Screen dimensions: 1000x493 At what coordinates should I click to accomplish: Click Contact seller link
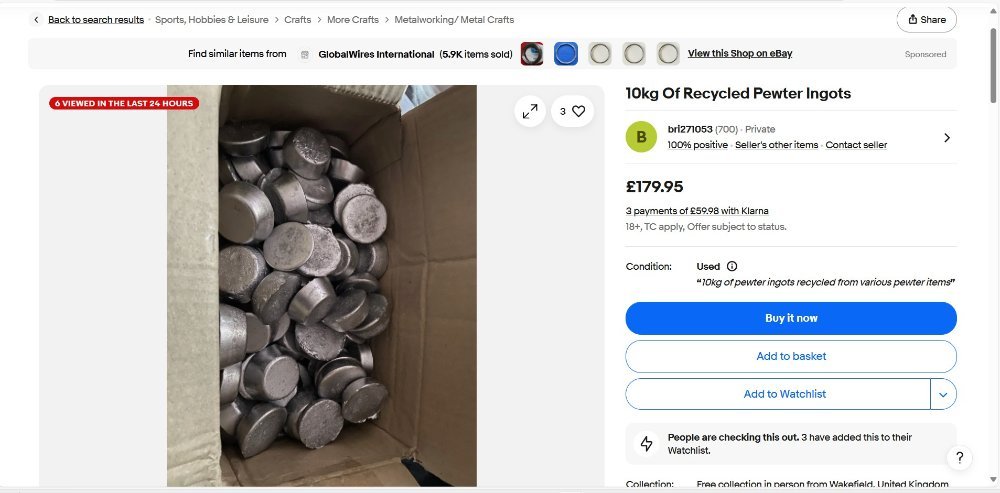pyautogui.click(x=856, y=145)
